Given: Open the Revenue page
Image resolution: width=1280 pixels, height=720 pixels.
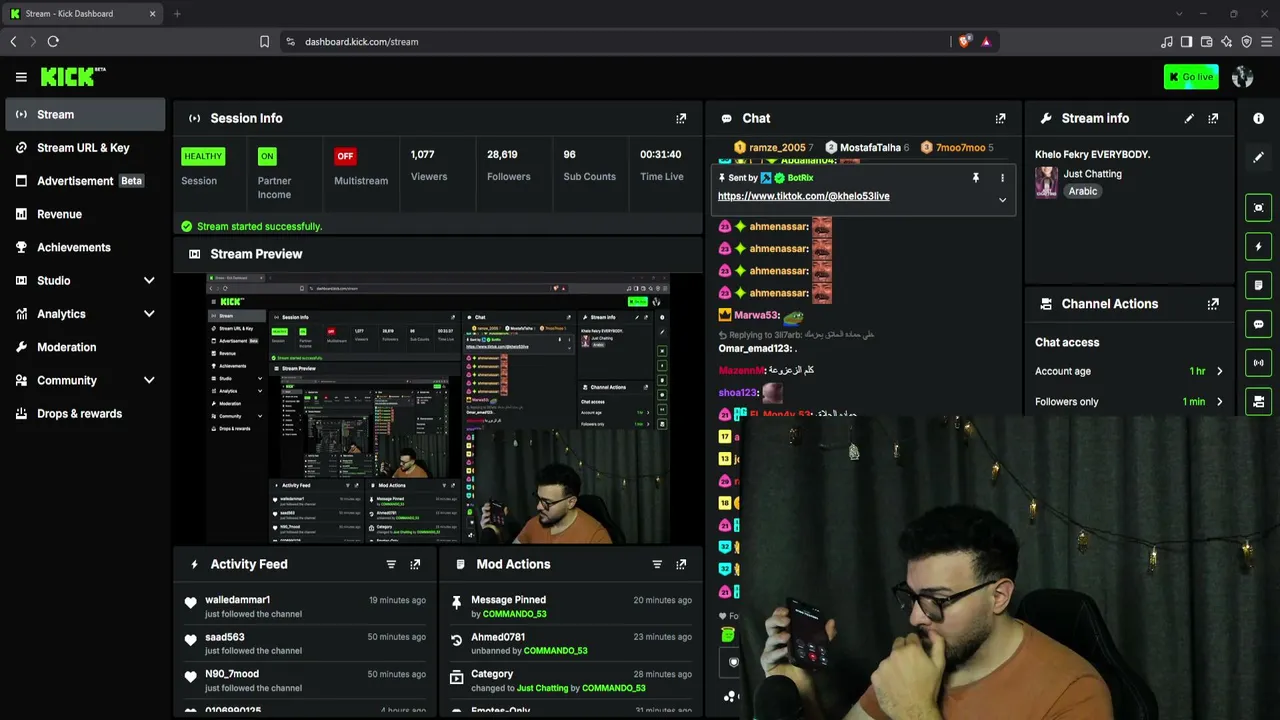Looking at the screenshot, I should [x=85, y=214].
